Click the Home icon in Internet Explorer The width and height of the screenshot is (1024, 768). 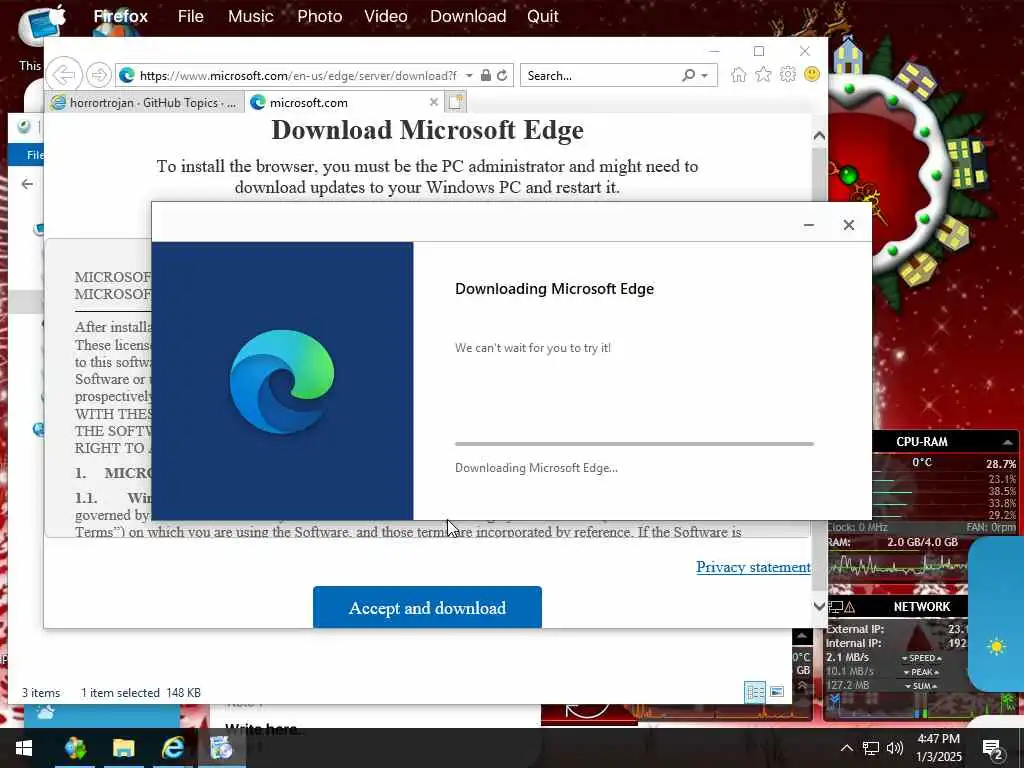739,74
